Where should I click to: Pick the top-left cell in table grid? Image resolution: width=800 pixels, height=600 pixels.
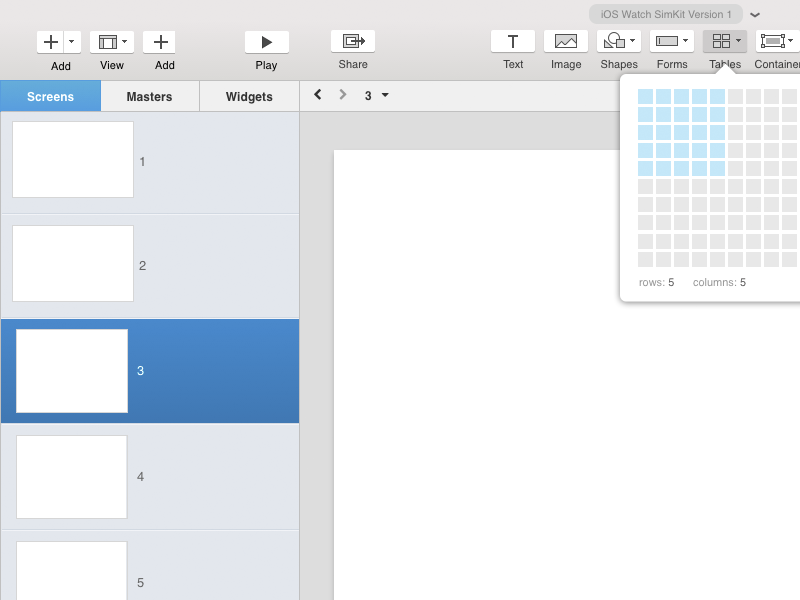[x=645, y=96]
